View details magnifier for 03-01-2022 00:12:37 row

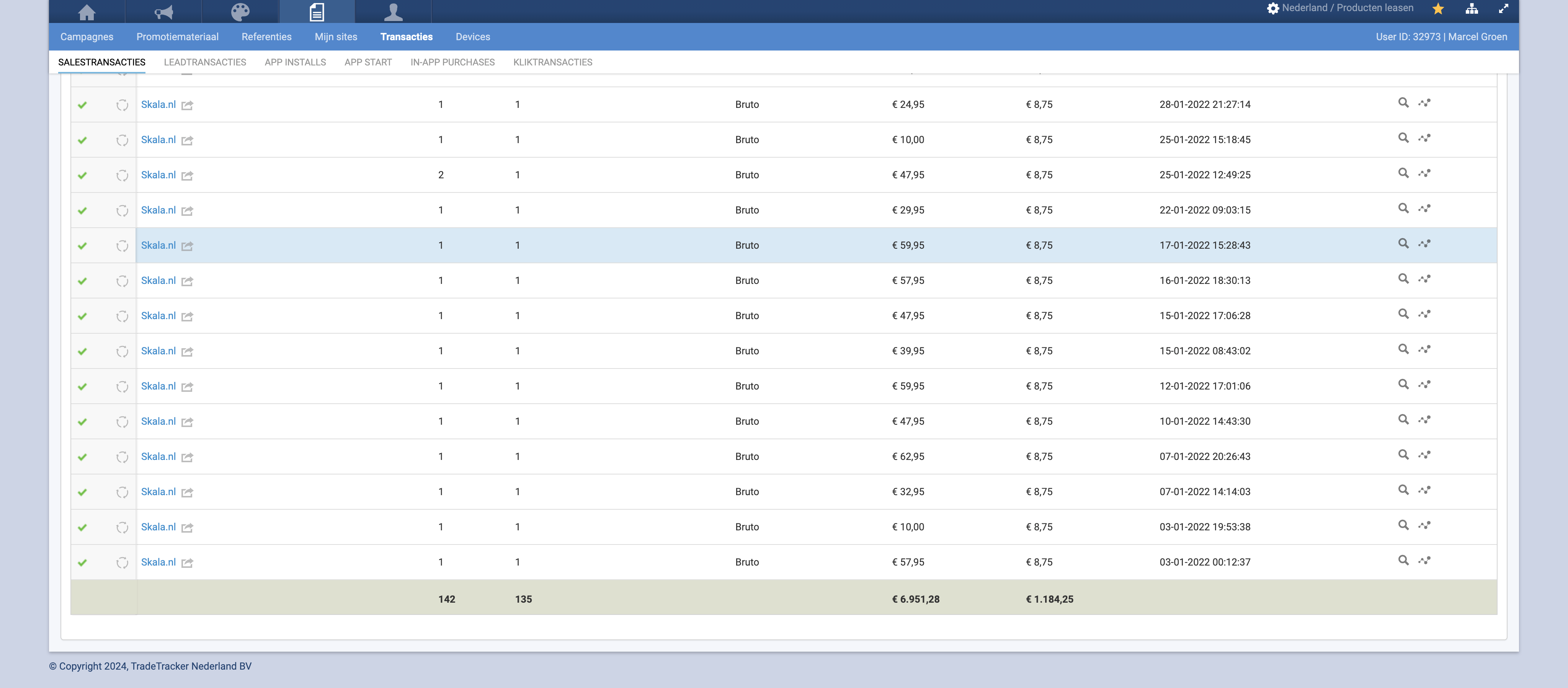(1403, 560)
